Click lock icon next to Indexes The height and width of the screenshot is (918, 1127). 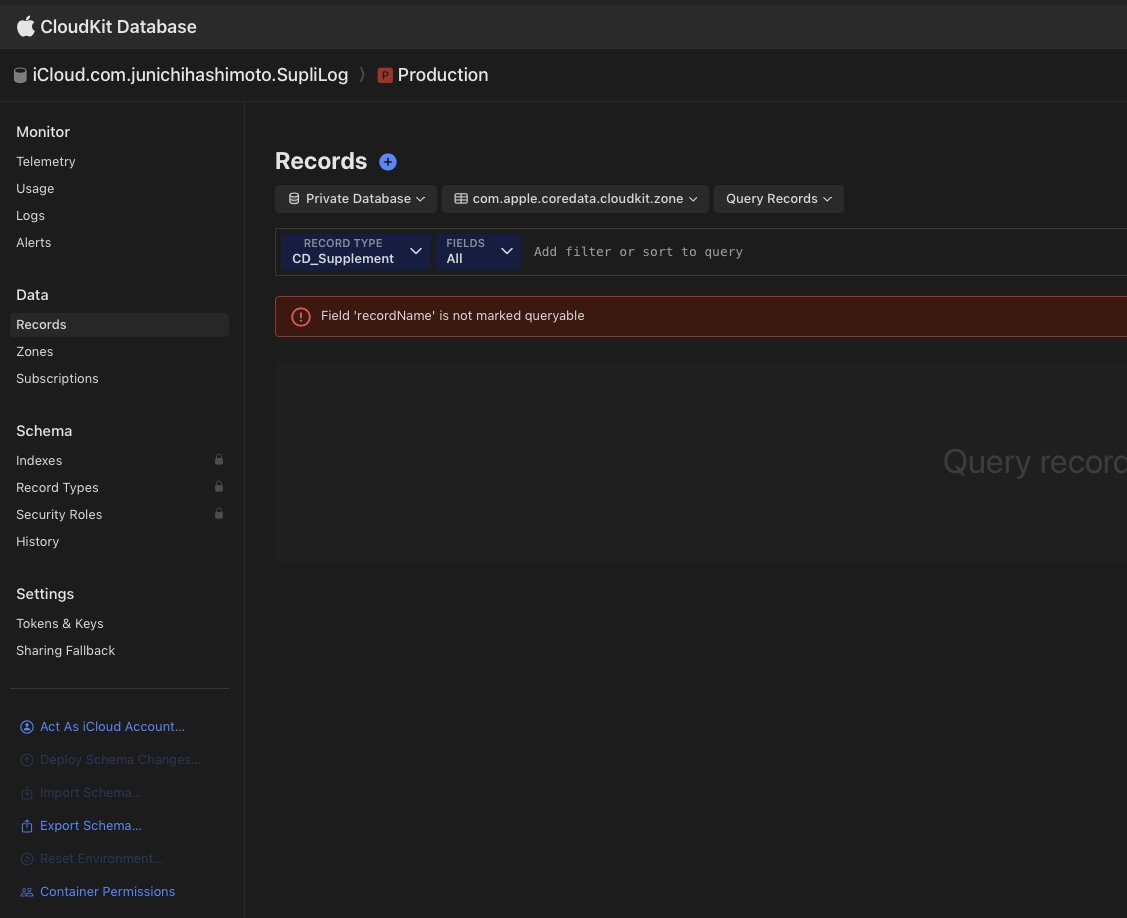tap(218, 459)
